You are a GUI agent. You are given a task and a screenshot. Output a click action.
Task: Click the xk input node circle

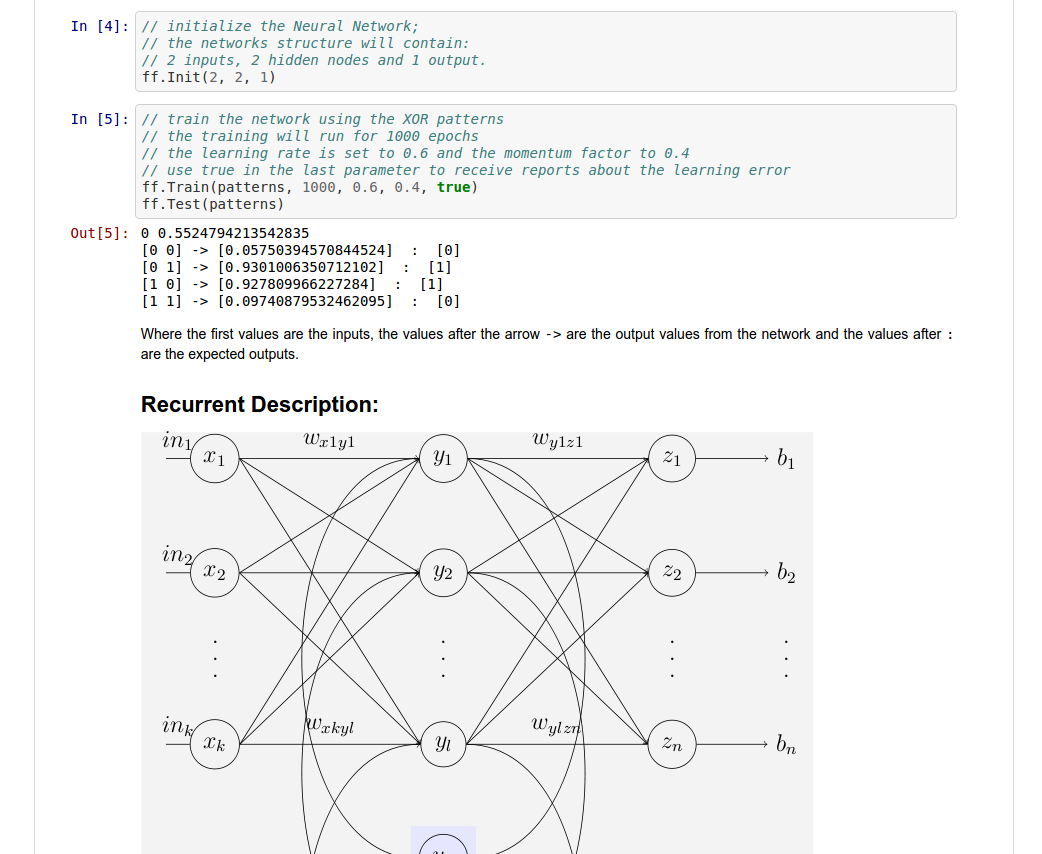pos(214,744)
